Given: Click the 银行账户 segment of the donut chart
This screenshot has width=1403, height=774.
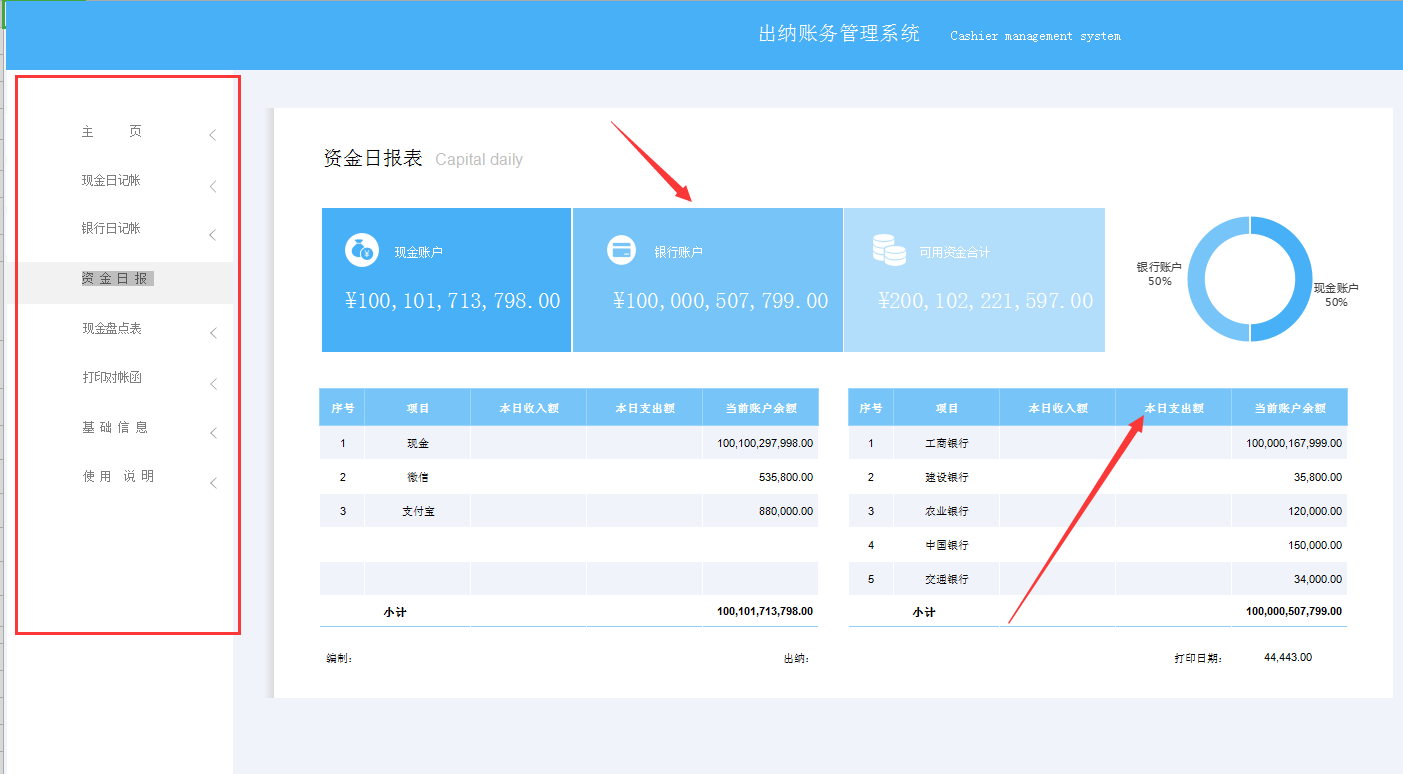Looking at the screenshot, I should point(1190,278).
